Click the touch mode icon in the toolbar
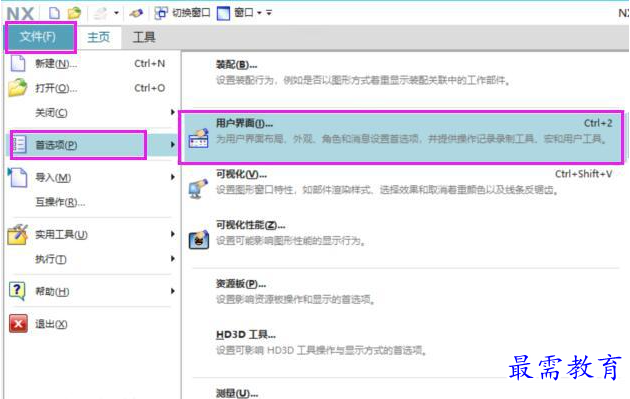This screenshot has height=399, width=630. click(x=136, y=13)
